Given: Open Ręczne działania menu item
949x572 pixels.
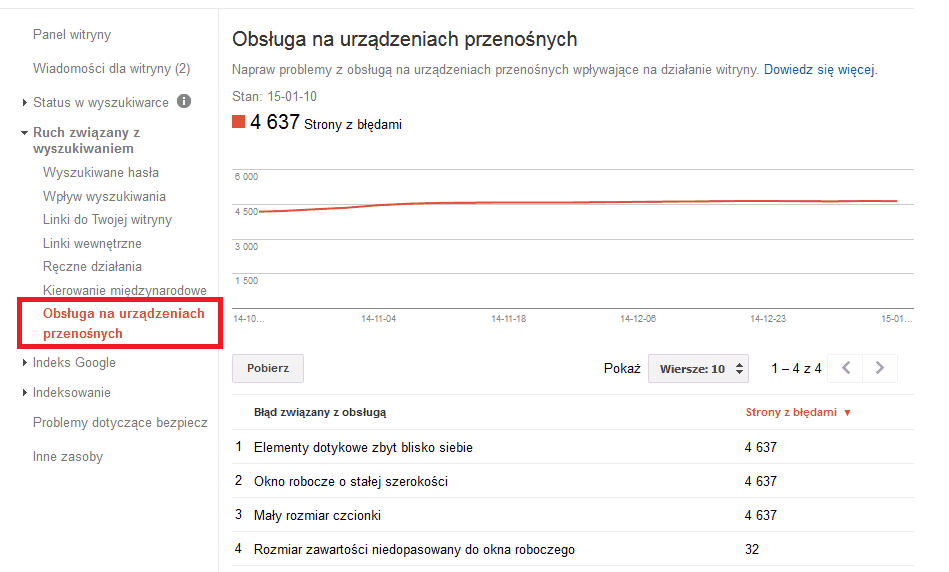Looking at the screenshot, I should 92,267.
